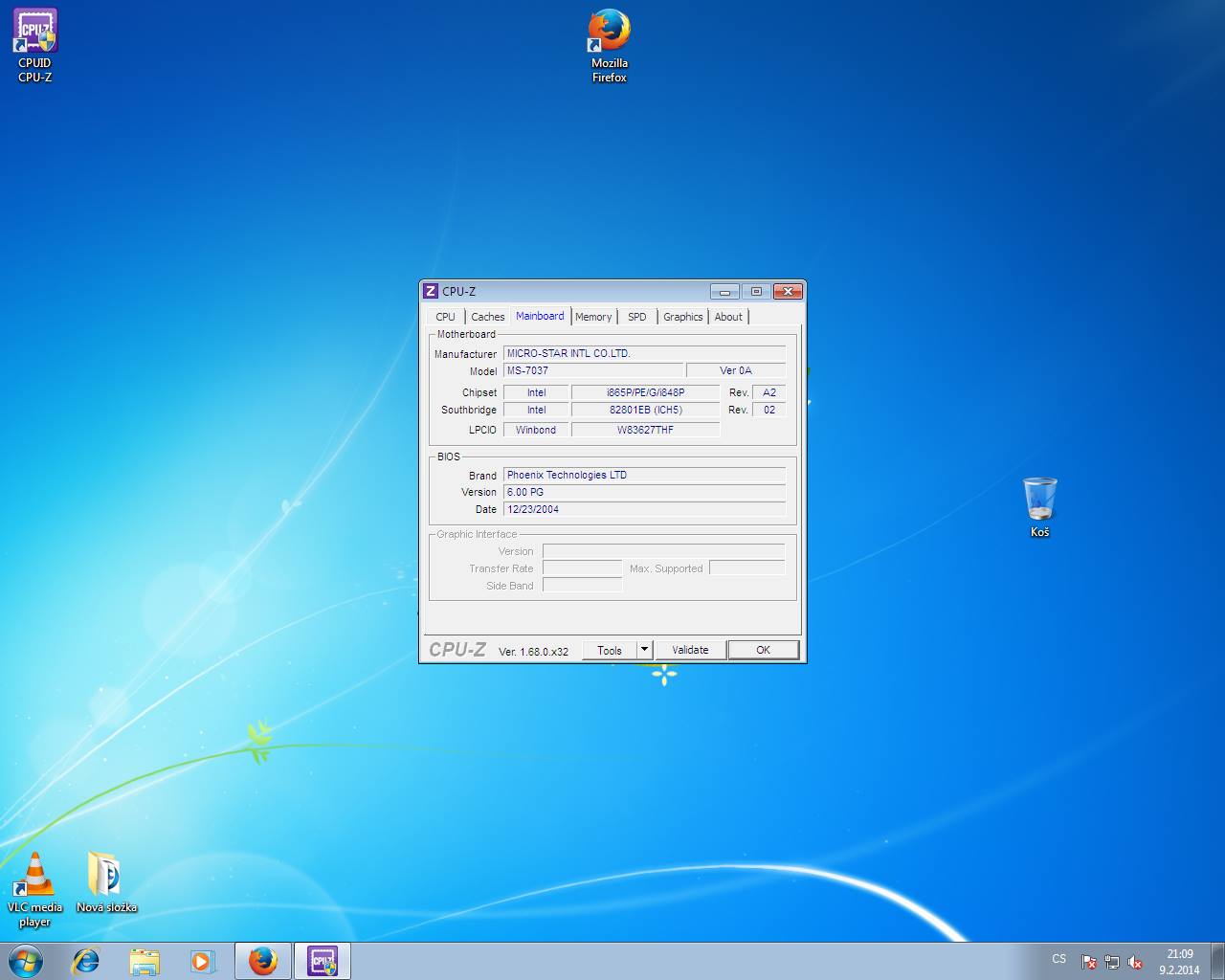Image resolution: width=1225 pixels, height=980 pixels.
Task: Click the OK button
Action: pyautogui.click(x=763, y=650)
